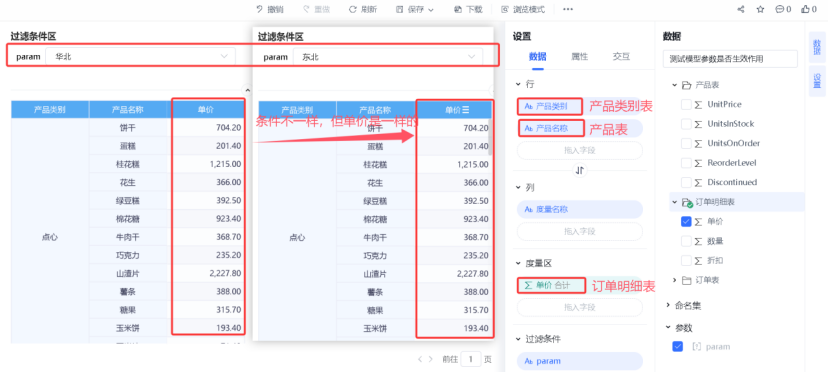Expand the 命名集 section
Viewport: 829px width, 372px height.
(668, 305)
